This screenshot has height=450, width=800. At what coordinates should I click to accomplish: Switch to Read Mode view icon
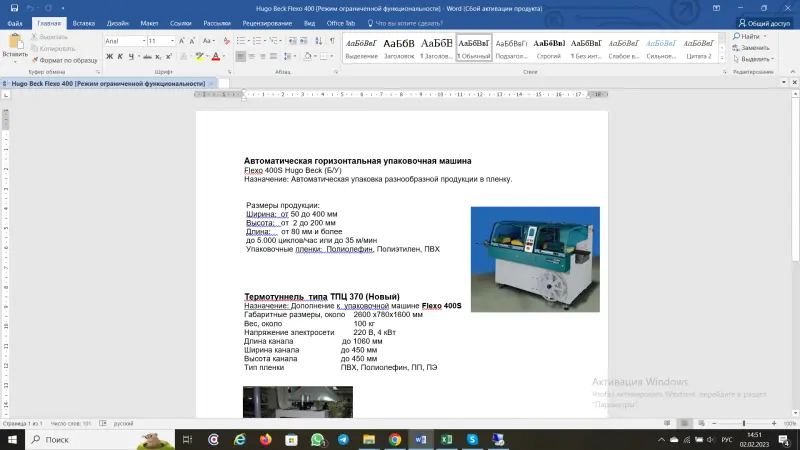(x=667, y=423)
